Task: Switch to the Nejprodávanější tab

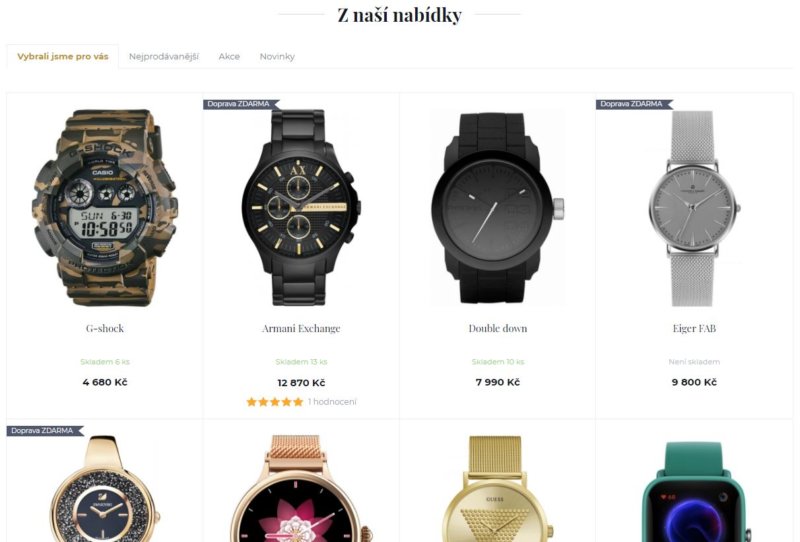Action: (164, 56)
